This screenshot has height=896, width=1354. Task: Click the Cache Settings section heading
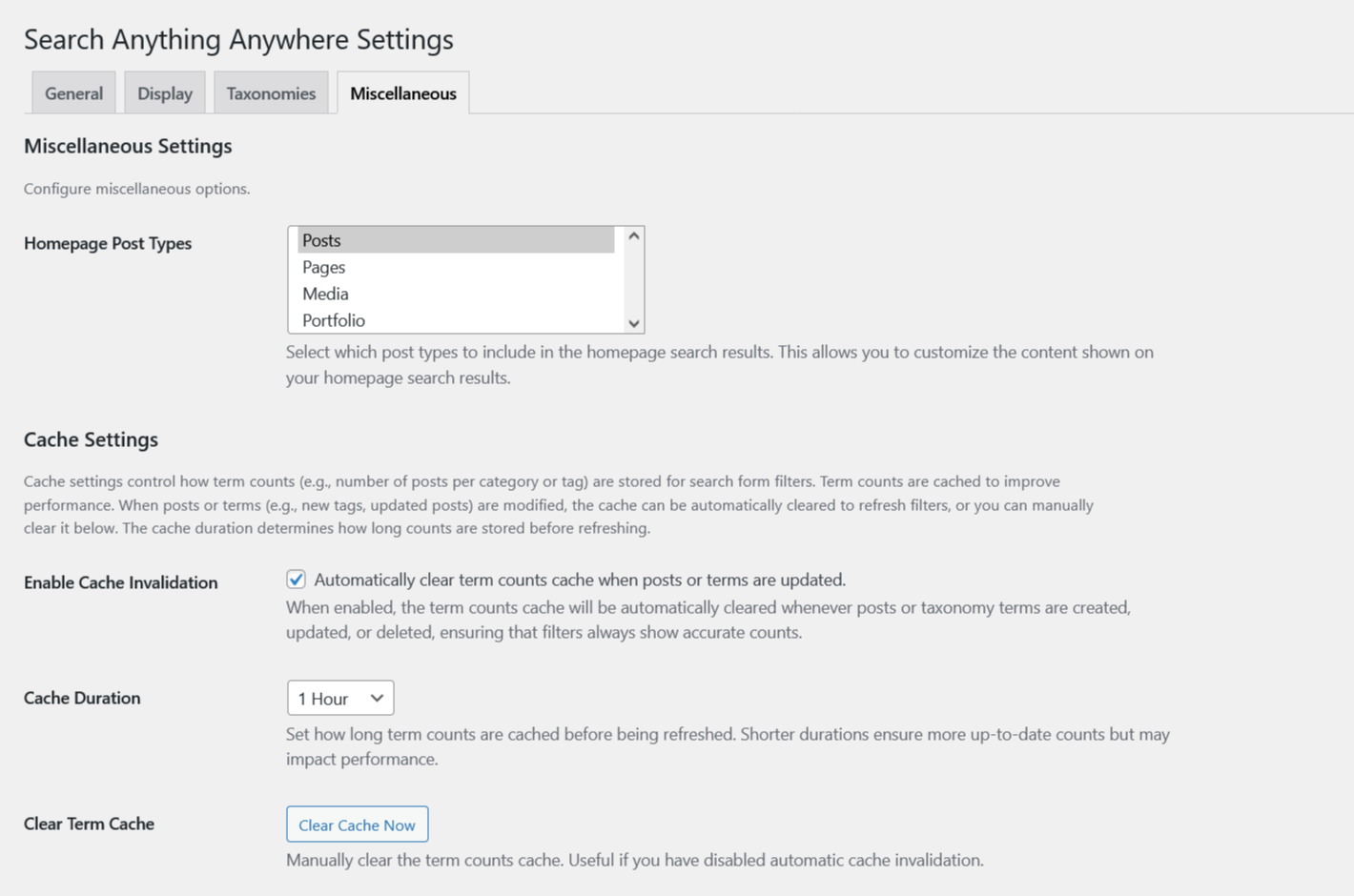tap(91, 439)
